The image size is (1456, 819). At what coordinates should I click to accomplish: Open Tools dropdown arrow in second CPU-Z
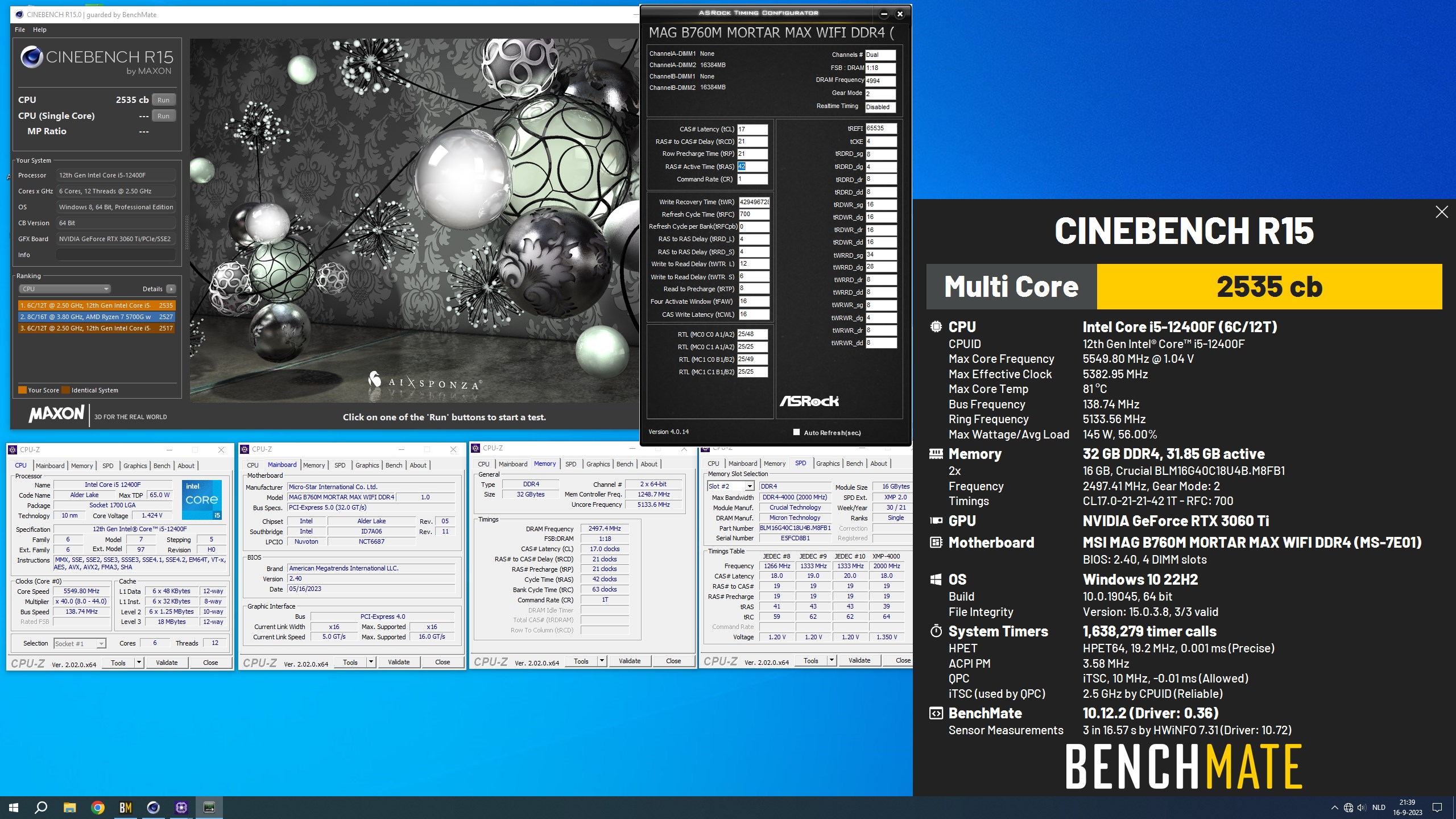pyautogui.click(x=371, y=662)
